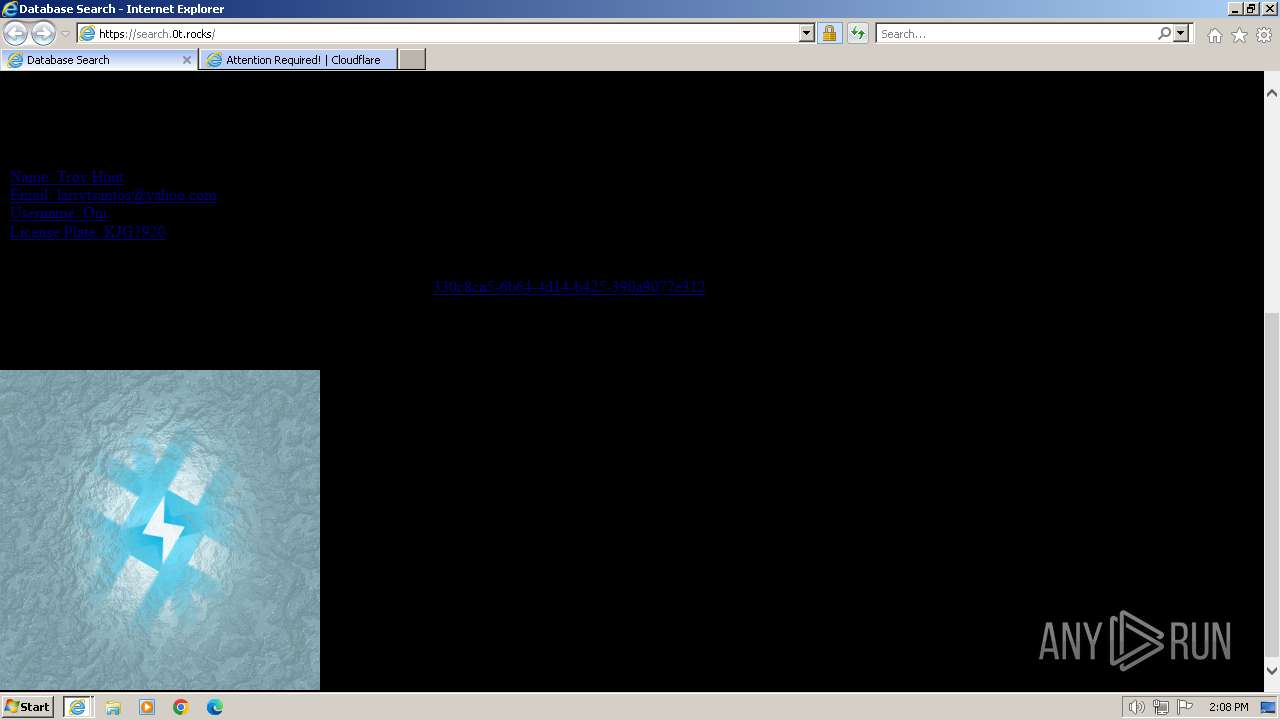Follow the 'Username' link
This screenshot has height=720, width=1280.
coord(60,213)
